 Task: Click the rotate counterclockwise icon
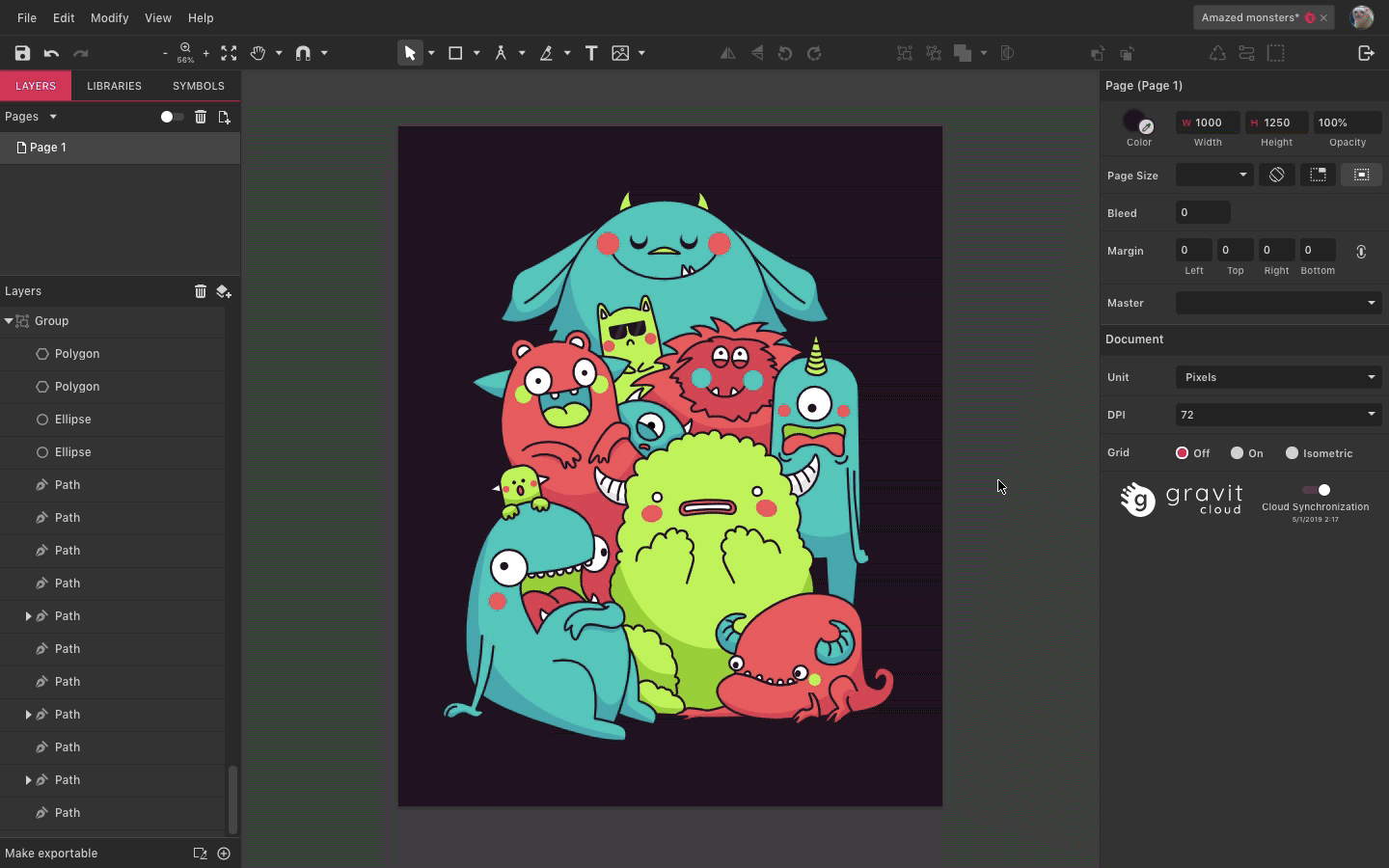(x=785, y=53)
